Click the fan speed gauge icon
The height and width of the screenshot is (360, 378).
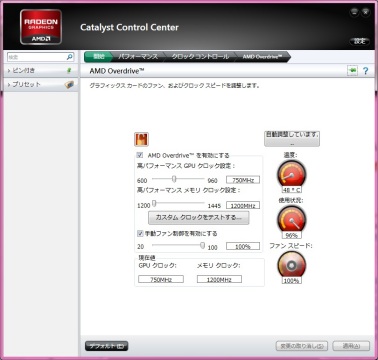pyautogui.click(x=291, y=265)
